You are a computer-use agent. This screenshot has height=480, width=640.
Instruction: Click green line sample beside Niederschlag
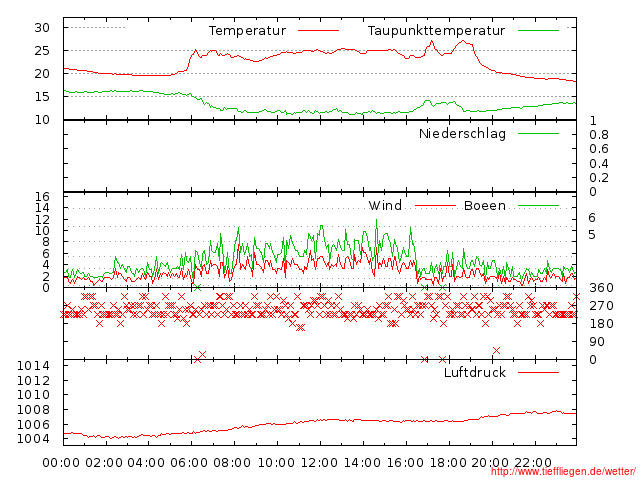point(538,133)
